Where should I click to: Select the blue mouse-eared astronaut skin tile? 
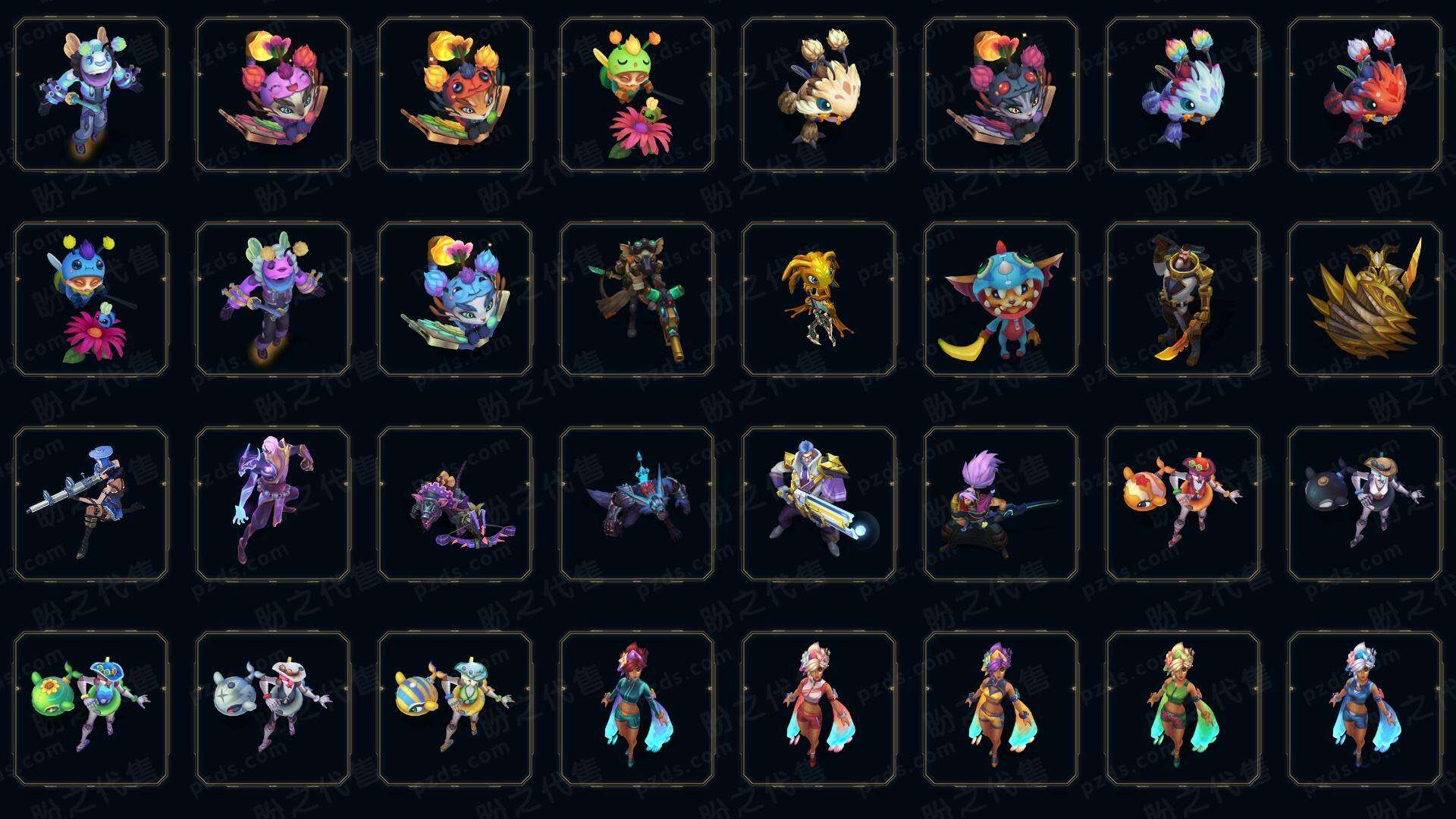tap(91, 95)
